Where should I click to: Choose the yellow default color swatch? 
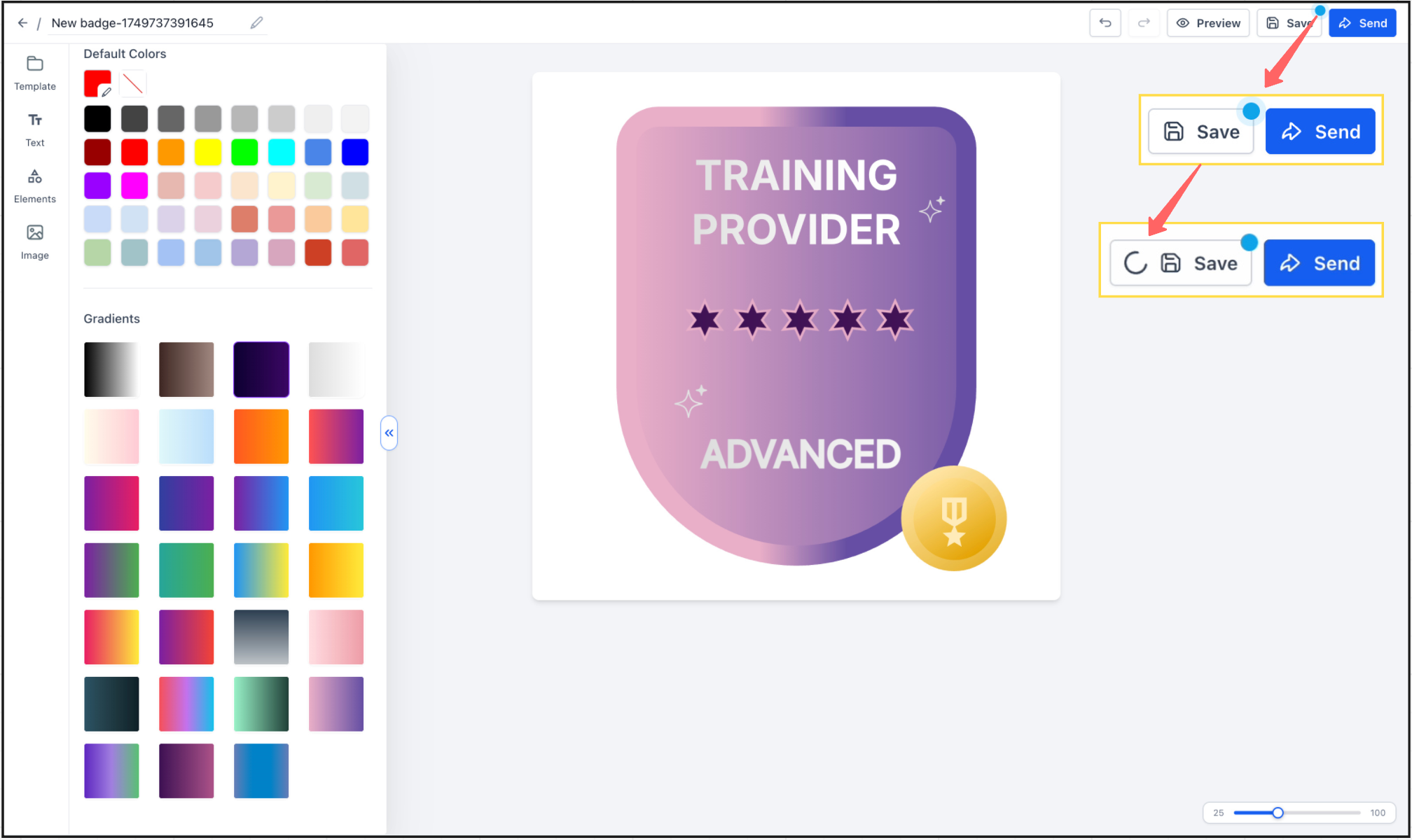pyautogui.click(x=207, y=152)
